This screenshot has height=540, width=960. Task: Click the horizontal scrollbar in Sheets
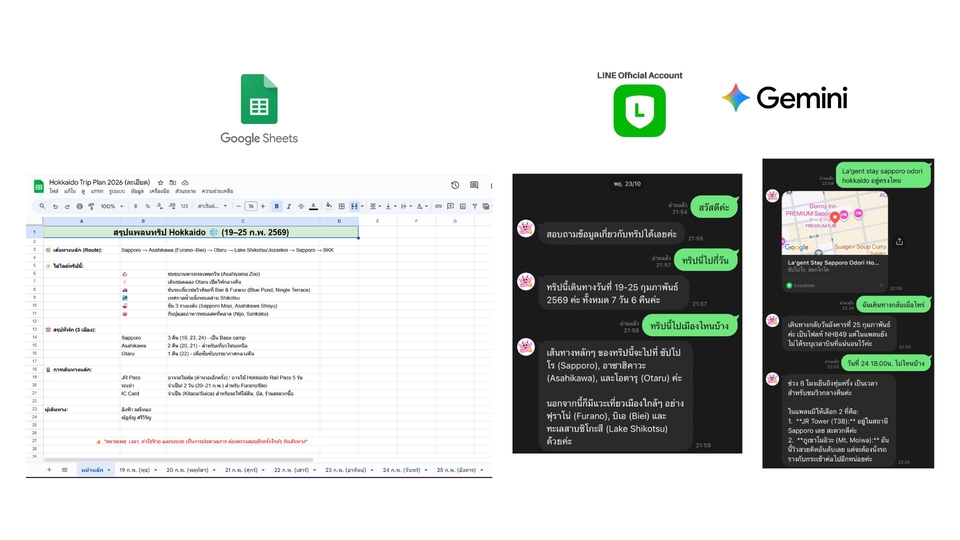[x=179, y=459]
